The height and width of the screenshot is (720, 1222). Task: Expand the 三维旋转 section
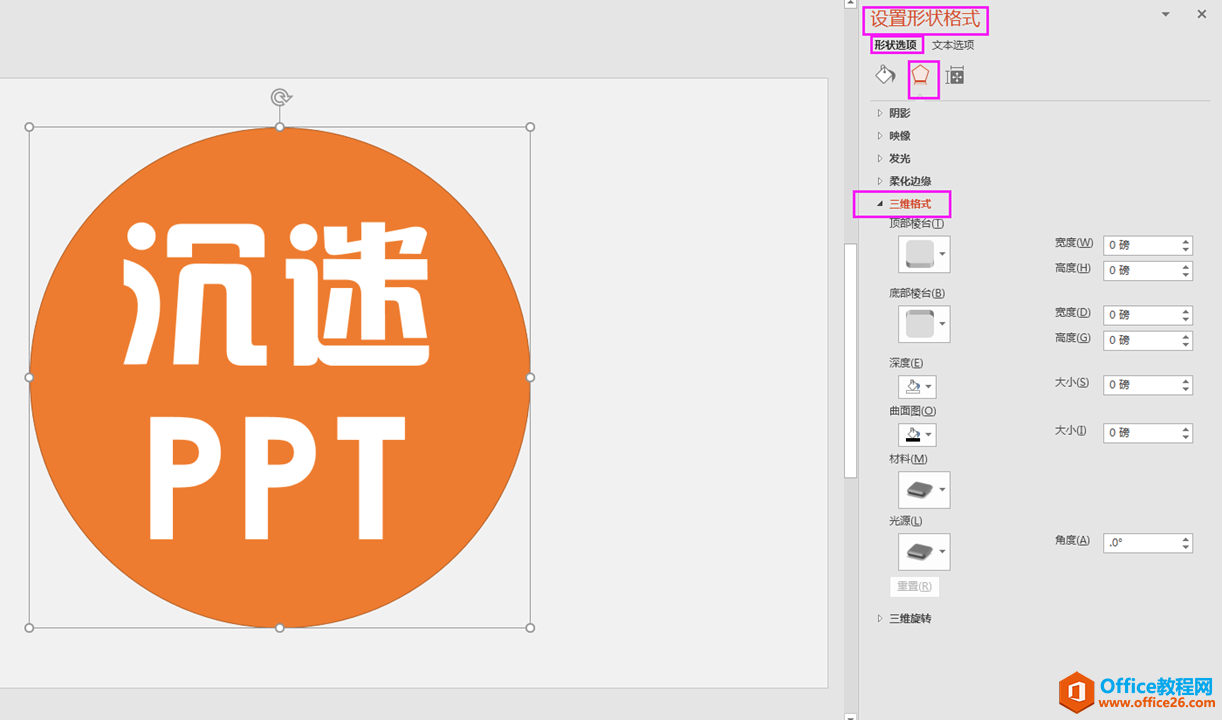click(x=909, y=618)
